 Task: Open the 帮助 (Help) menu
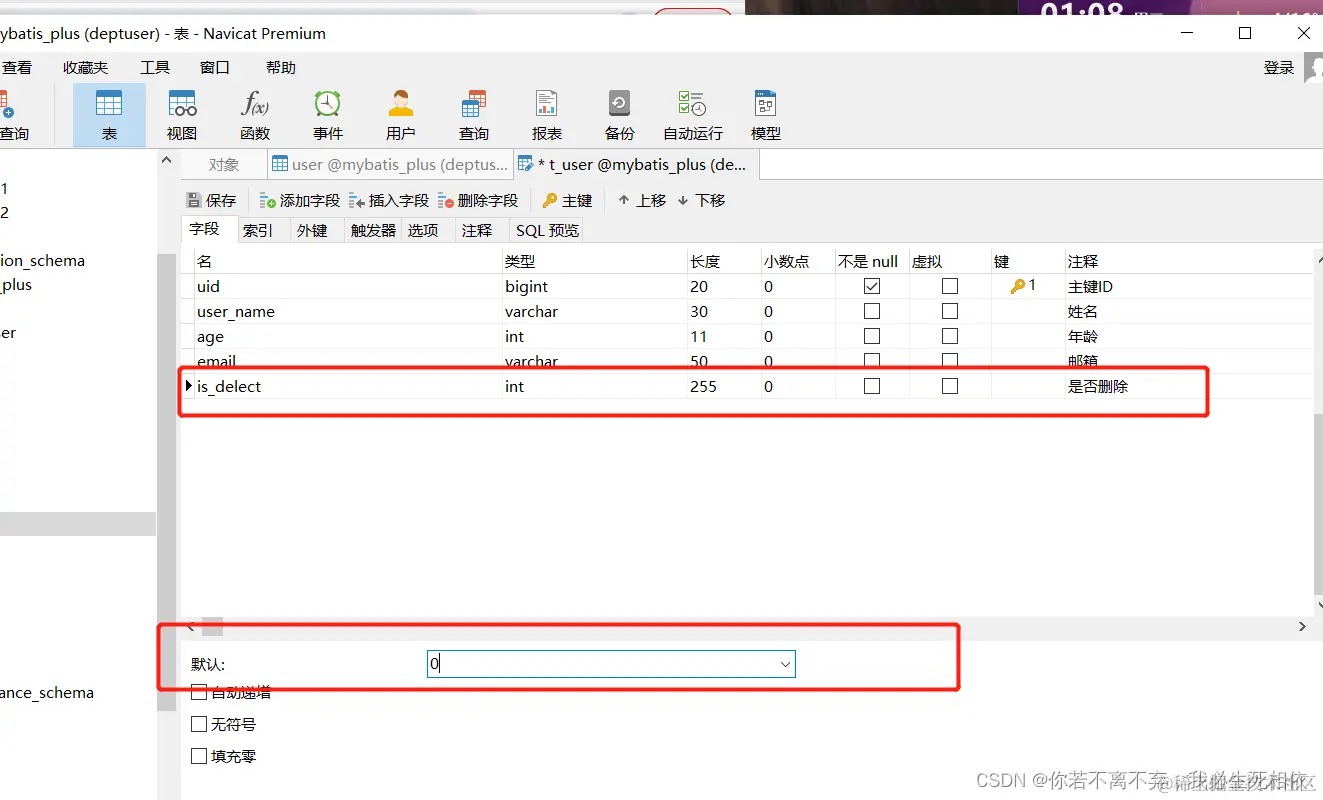pos(281,67)
